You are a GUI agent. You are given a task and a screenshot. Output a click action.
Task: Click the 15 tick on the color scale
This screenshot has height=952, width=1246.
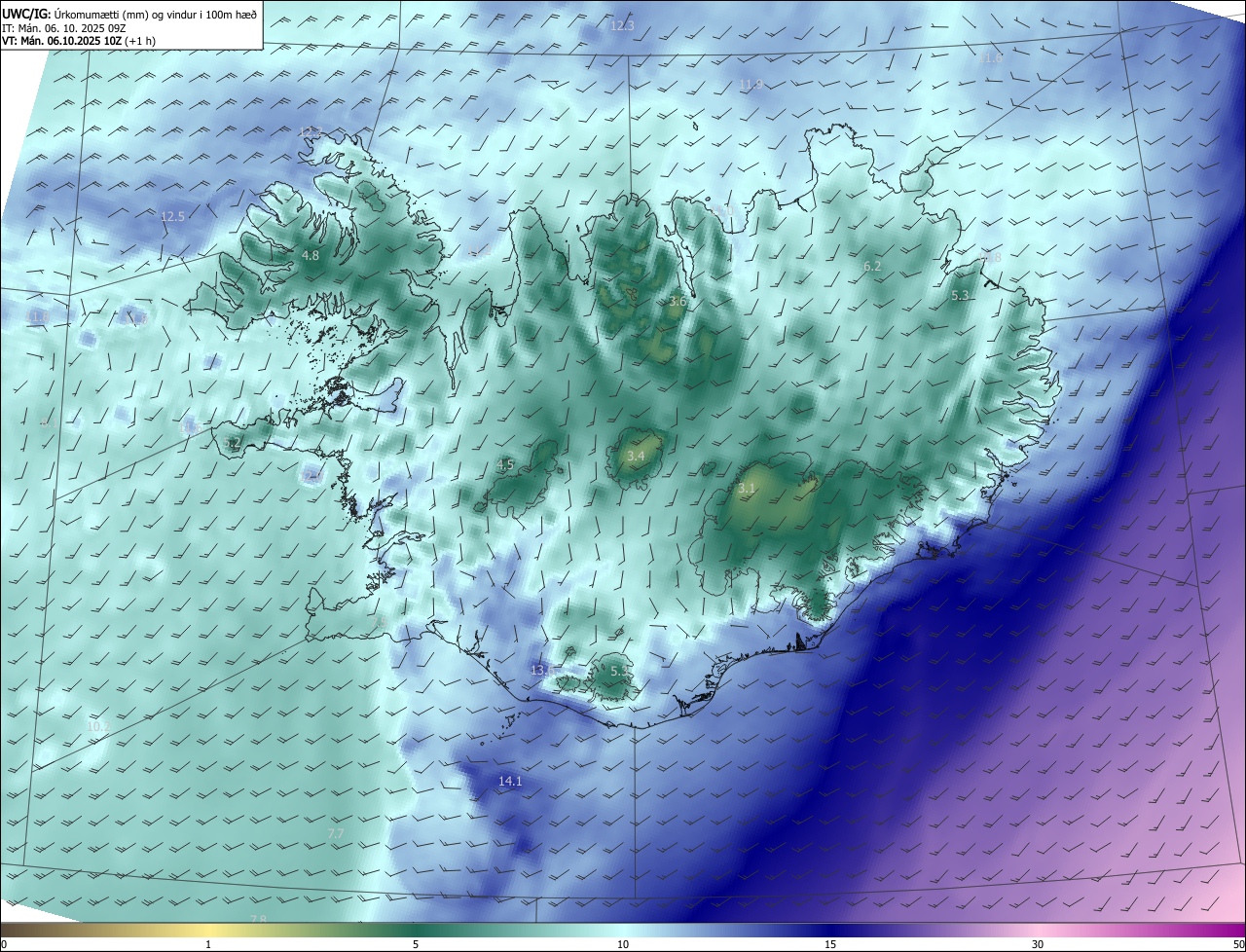pyautogui.click(x=830, y=944)
